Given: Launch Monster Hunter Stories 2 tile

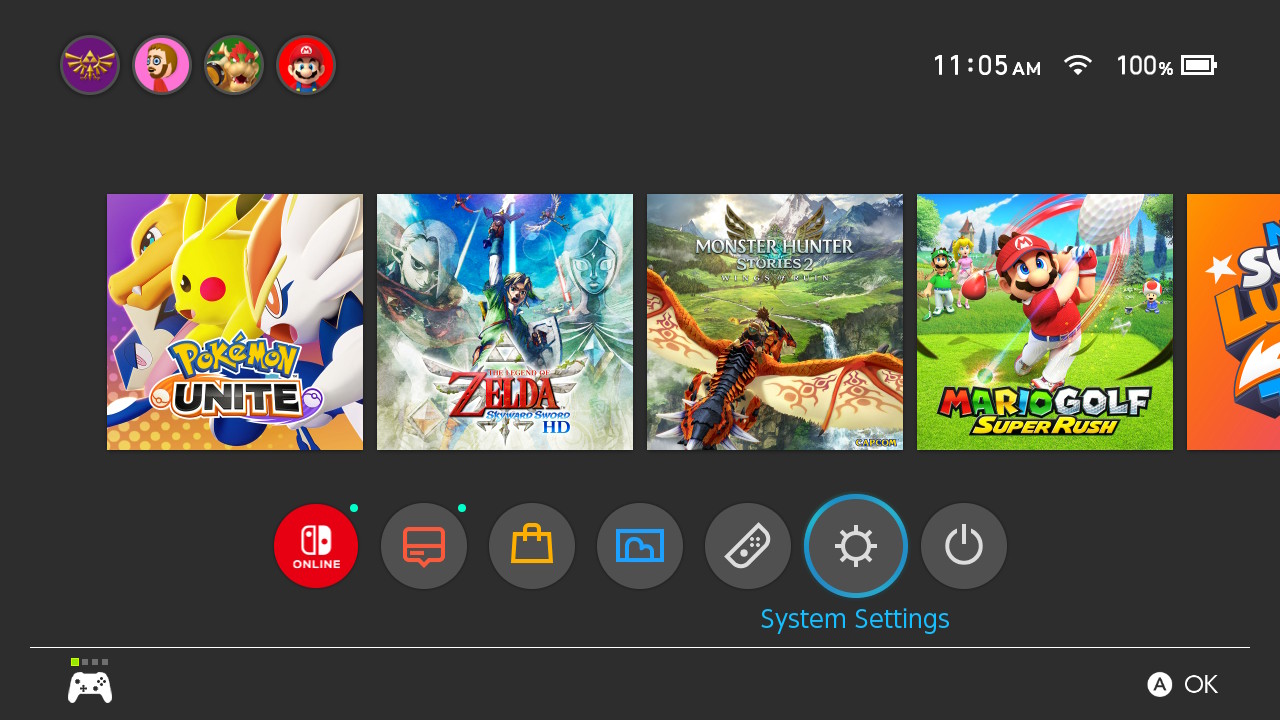Looking at the screenshot, I should 775,322.
